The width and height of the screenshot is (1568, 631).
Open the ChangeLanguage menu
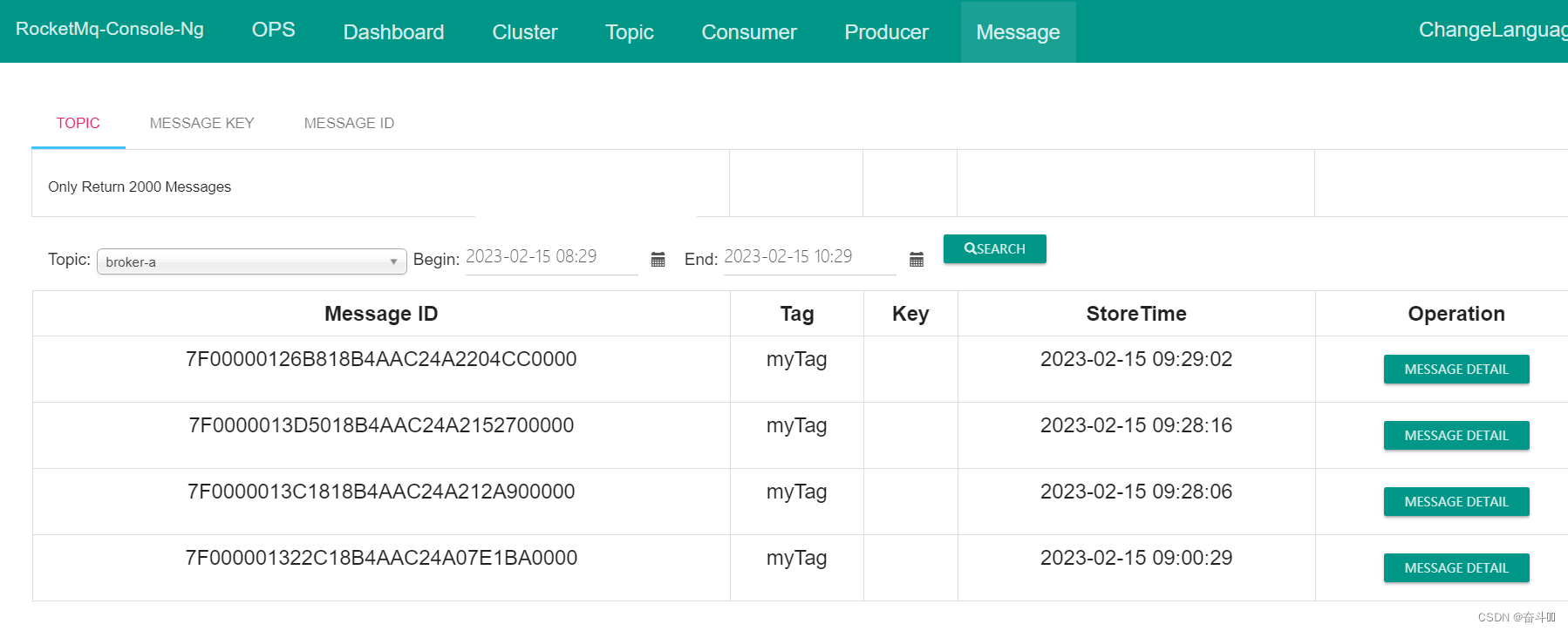point(1493,30)
